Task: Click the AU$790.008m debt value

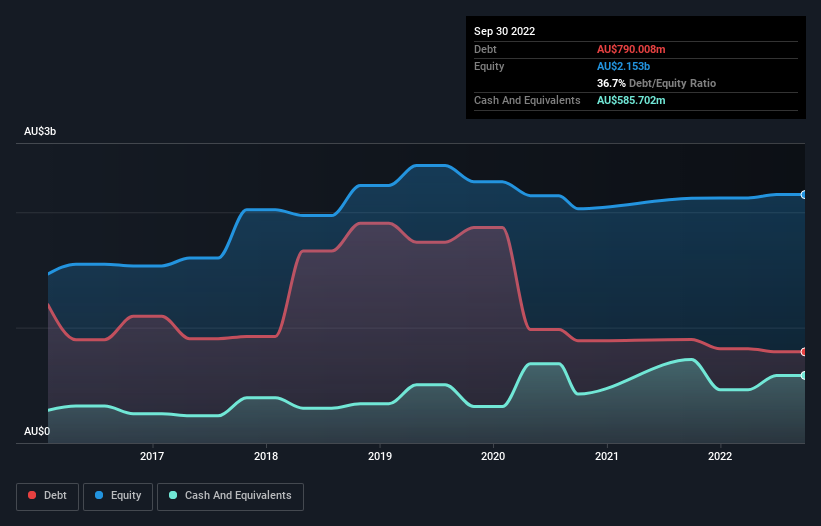Action: [631, 49]
